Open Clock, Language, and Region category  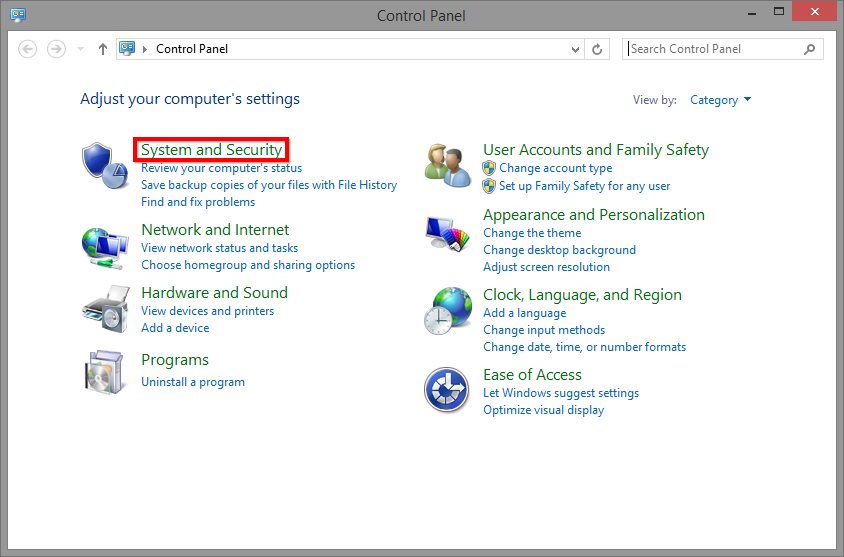coord(582,295)
